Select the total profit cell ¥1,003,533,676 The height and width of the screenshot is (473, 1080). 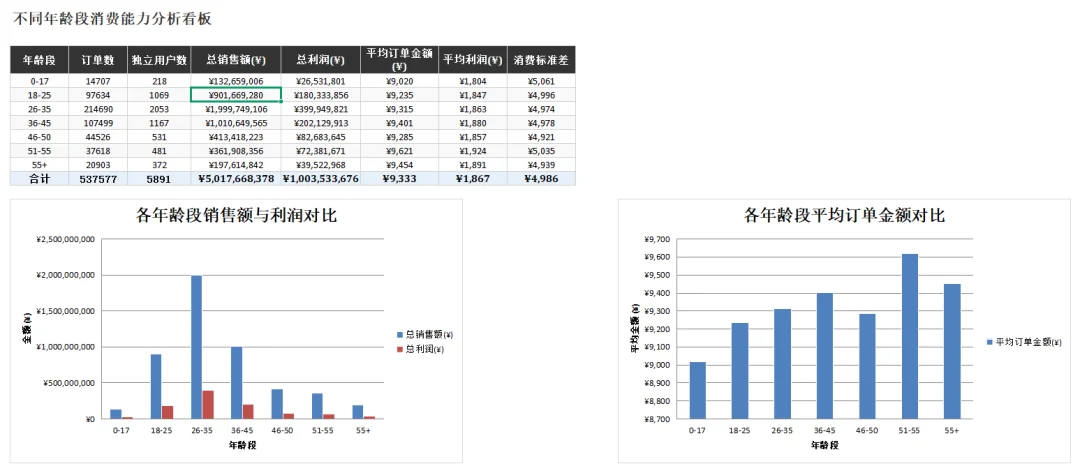321,179
